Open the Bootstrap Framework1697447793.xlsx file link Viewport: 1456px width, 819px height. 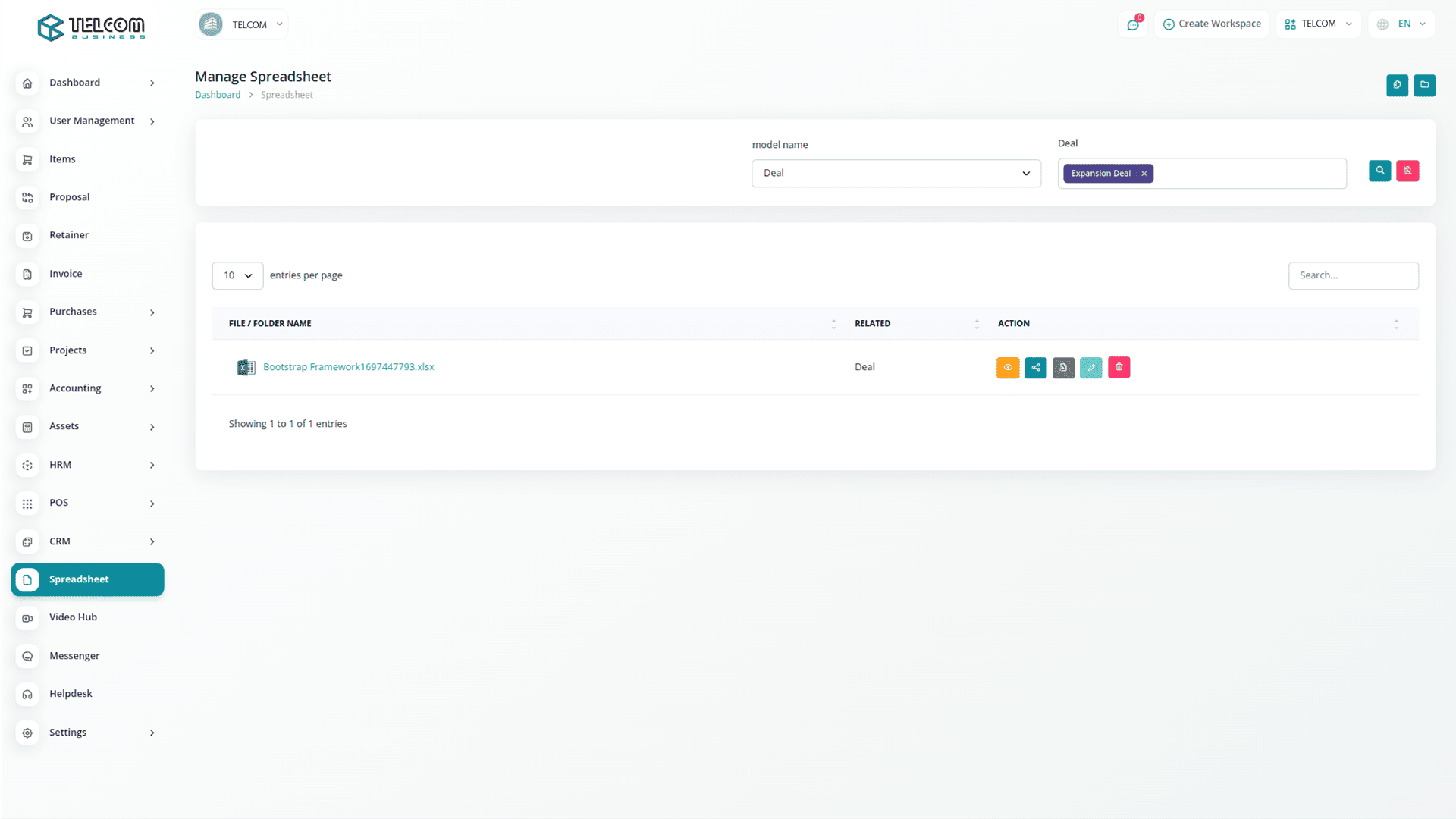[348, 367]
